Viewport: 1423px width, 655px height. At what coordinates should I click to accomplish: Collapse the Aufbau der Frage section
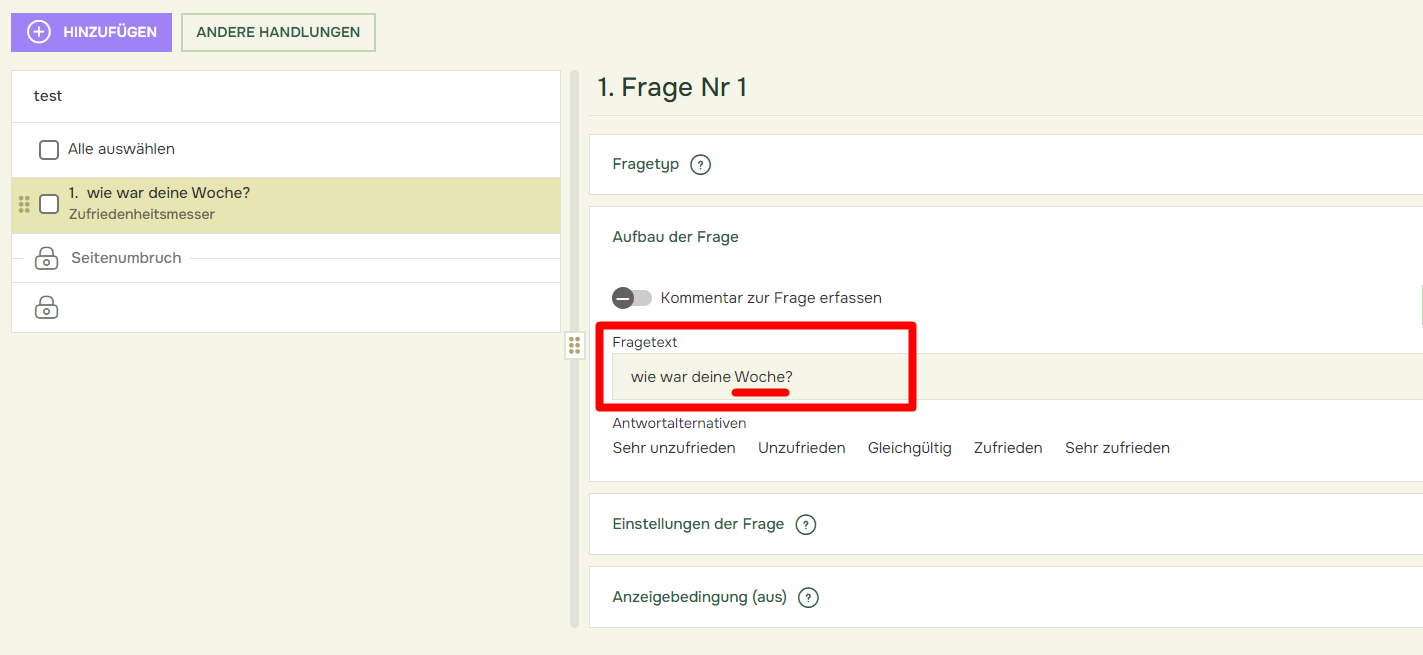click(x=676, y=237)
